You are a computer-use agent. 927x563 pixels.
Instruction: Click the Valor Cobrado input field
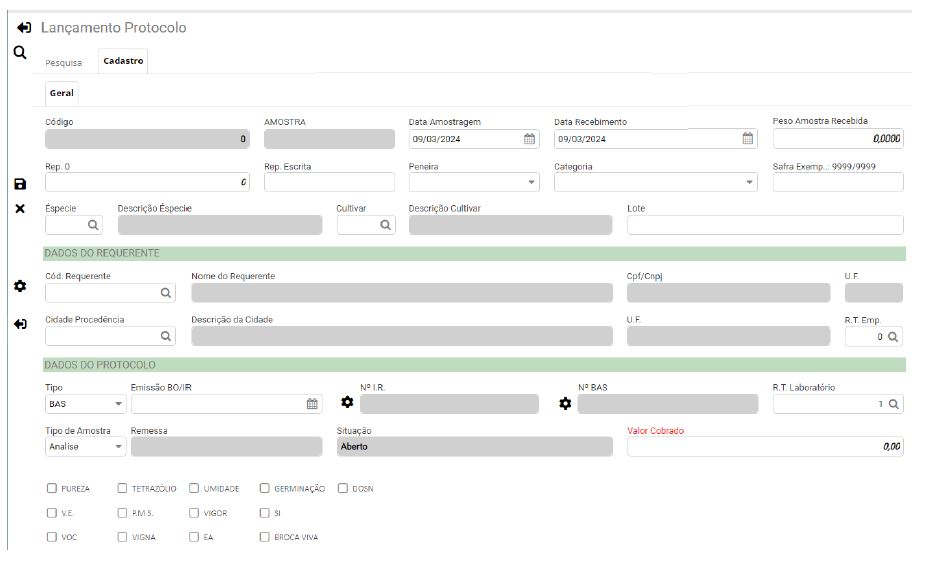[x=765, y=447]
